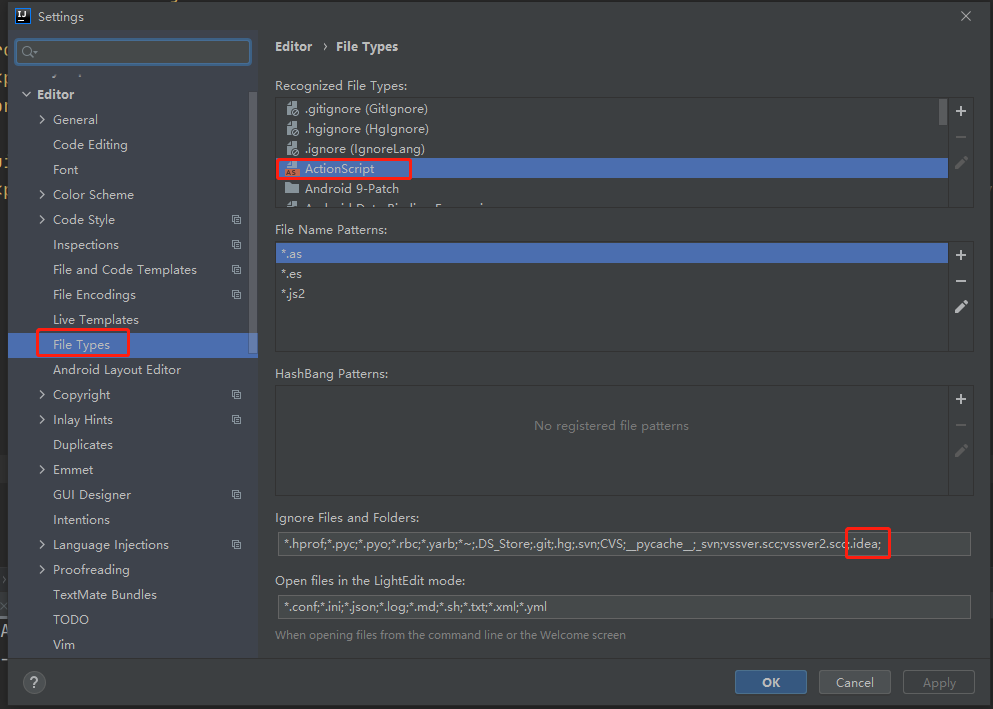
Task: Click the project-level icon beside Inspections
Action: click(236, 244)
